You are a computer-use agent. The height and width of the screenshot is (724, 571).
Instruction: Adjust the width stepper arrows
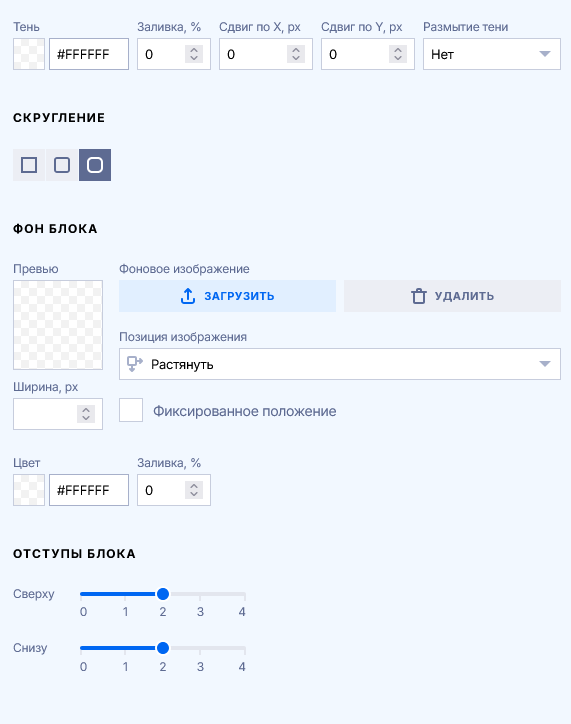click(x=86, y=414)
